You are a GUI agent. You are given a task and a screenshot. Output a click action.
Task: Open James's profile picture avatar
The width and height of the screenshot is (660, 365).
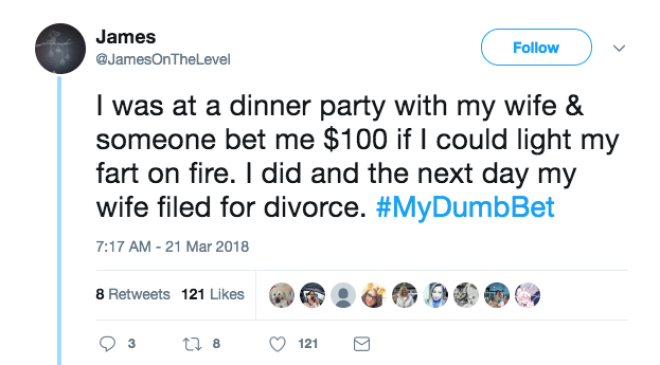60,48
